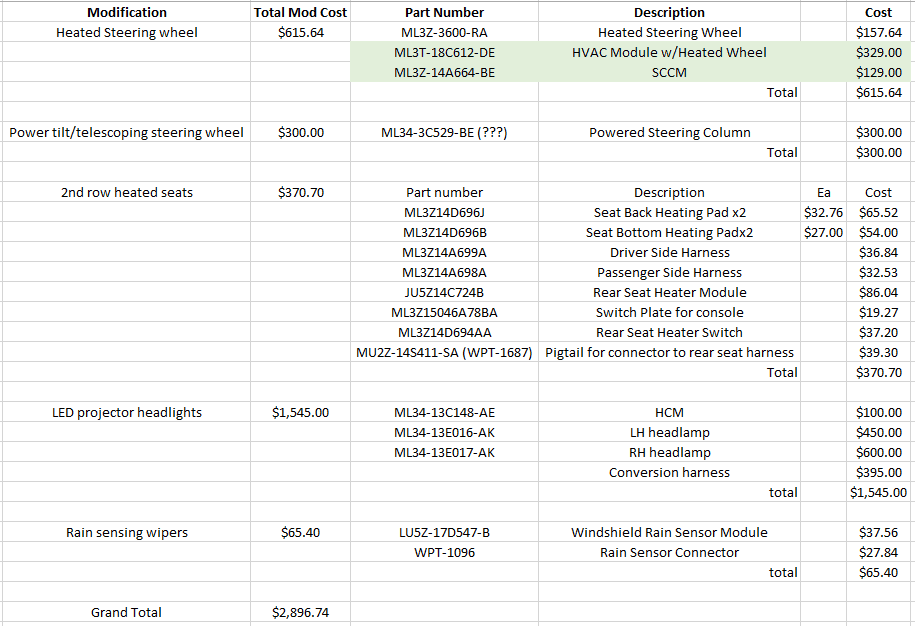Click the 'Powered Steering Column' description
Screen dimensions: 915x626
pos(669,132)
